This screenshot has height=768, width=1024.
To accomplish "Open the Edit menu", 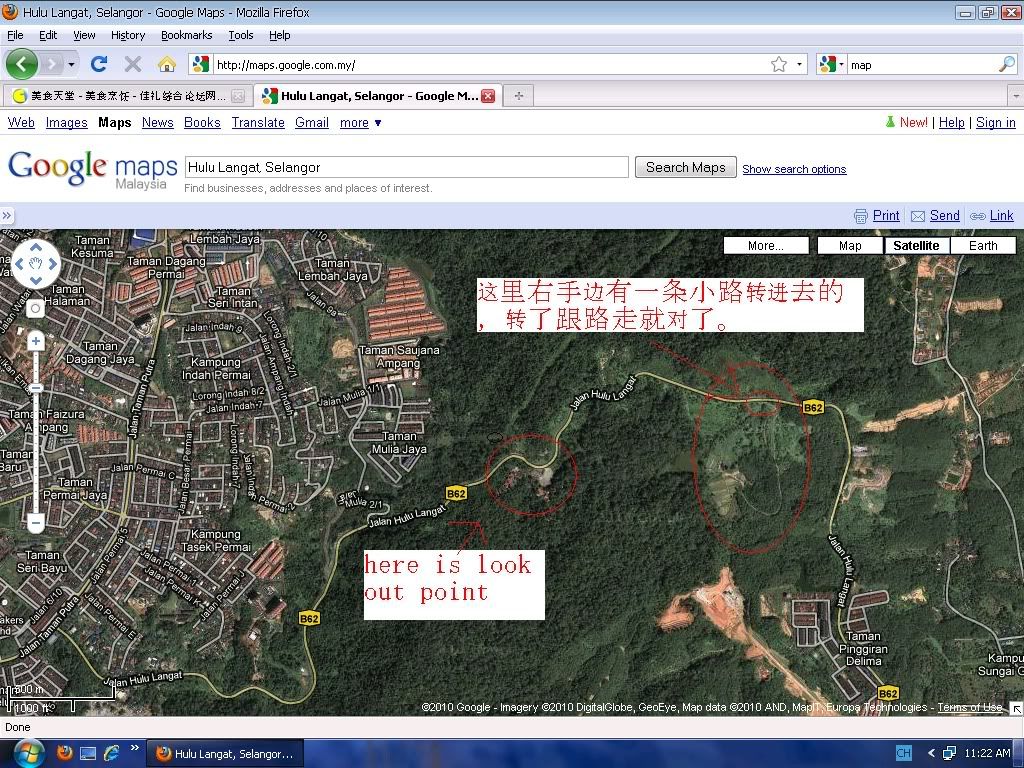I will click(48, 35).
